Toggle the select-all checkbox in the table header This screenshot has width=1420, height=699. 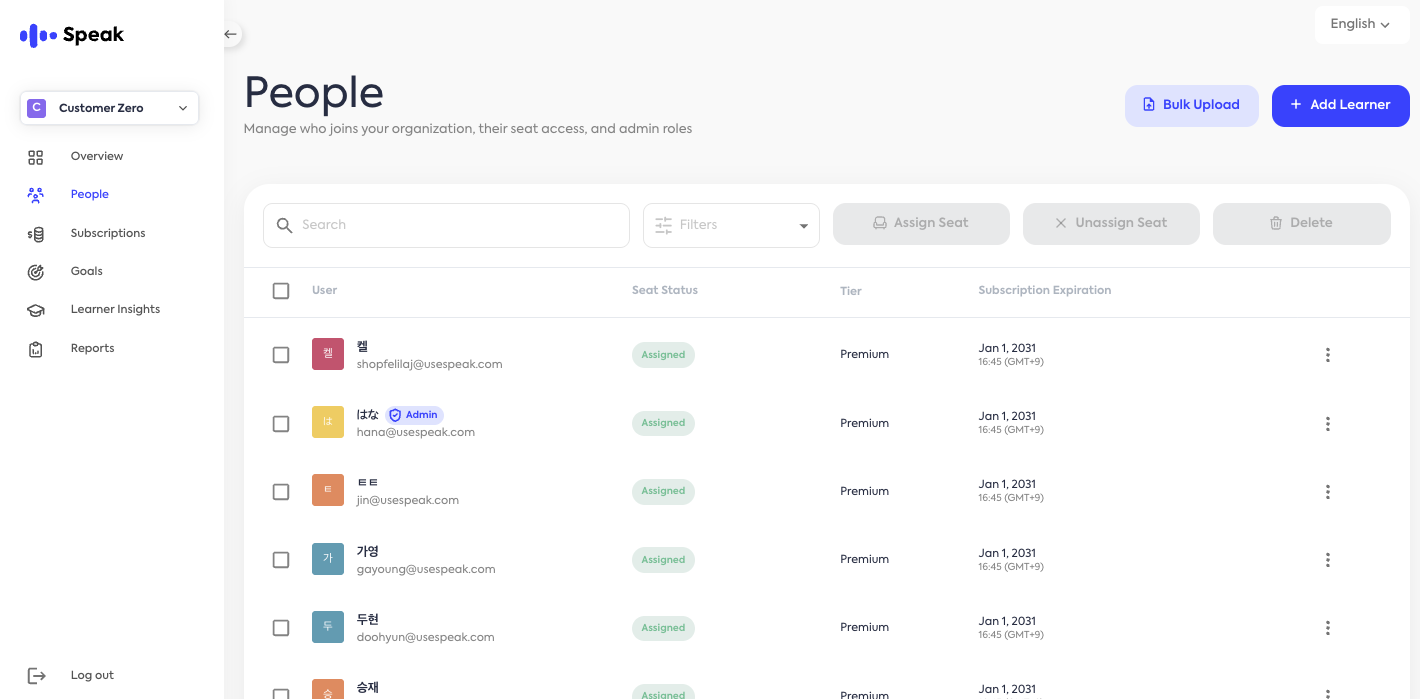[x=281, y=291]
